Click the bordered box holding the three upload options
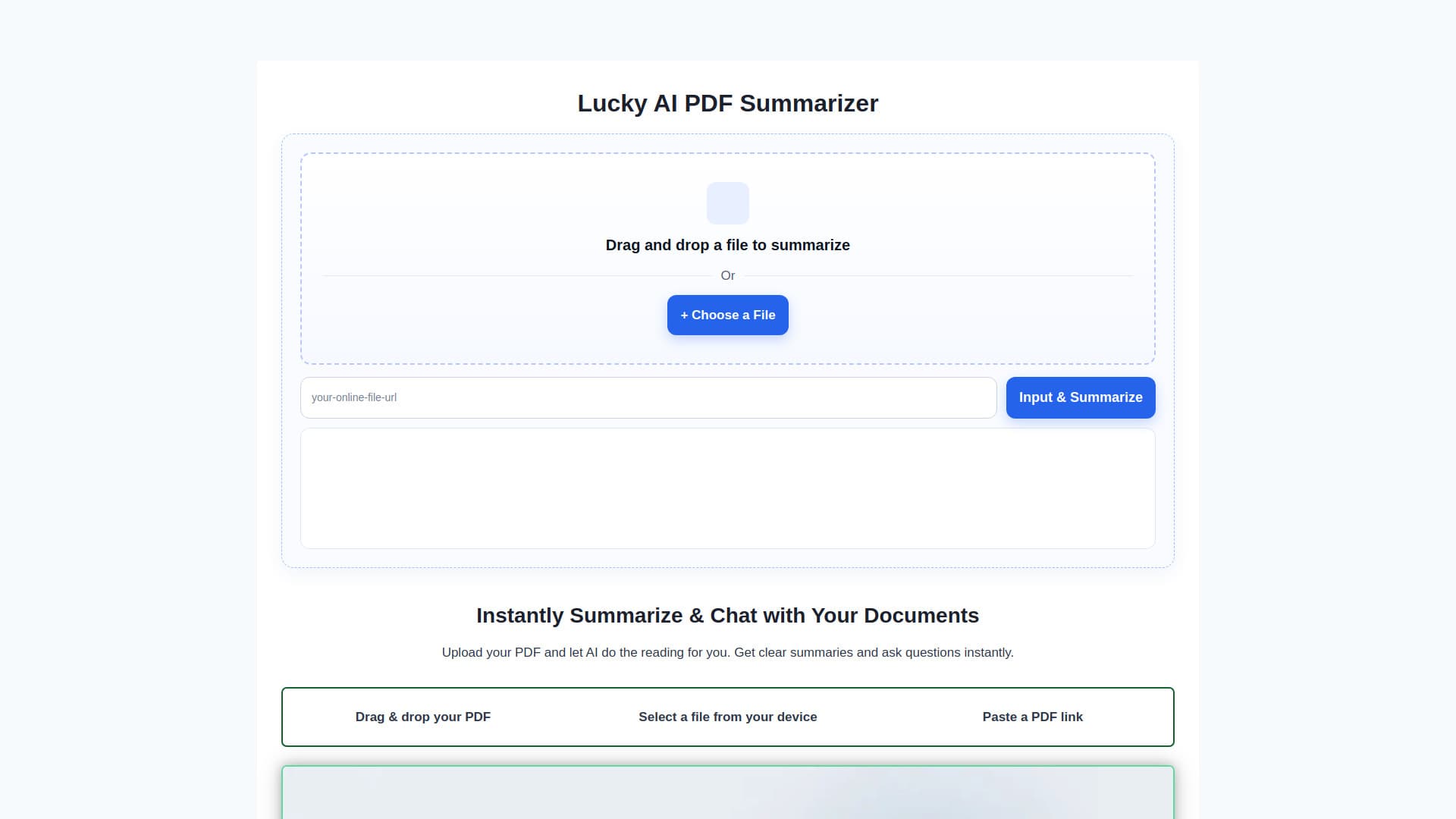1456x819 pixels. (727, 717)
